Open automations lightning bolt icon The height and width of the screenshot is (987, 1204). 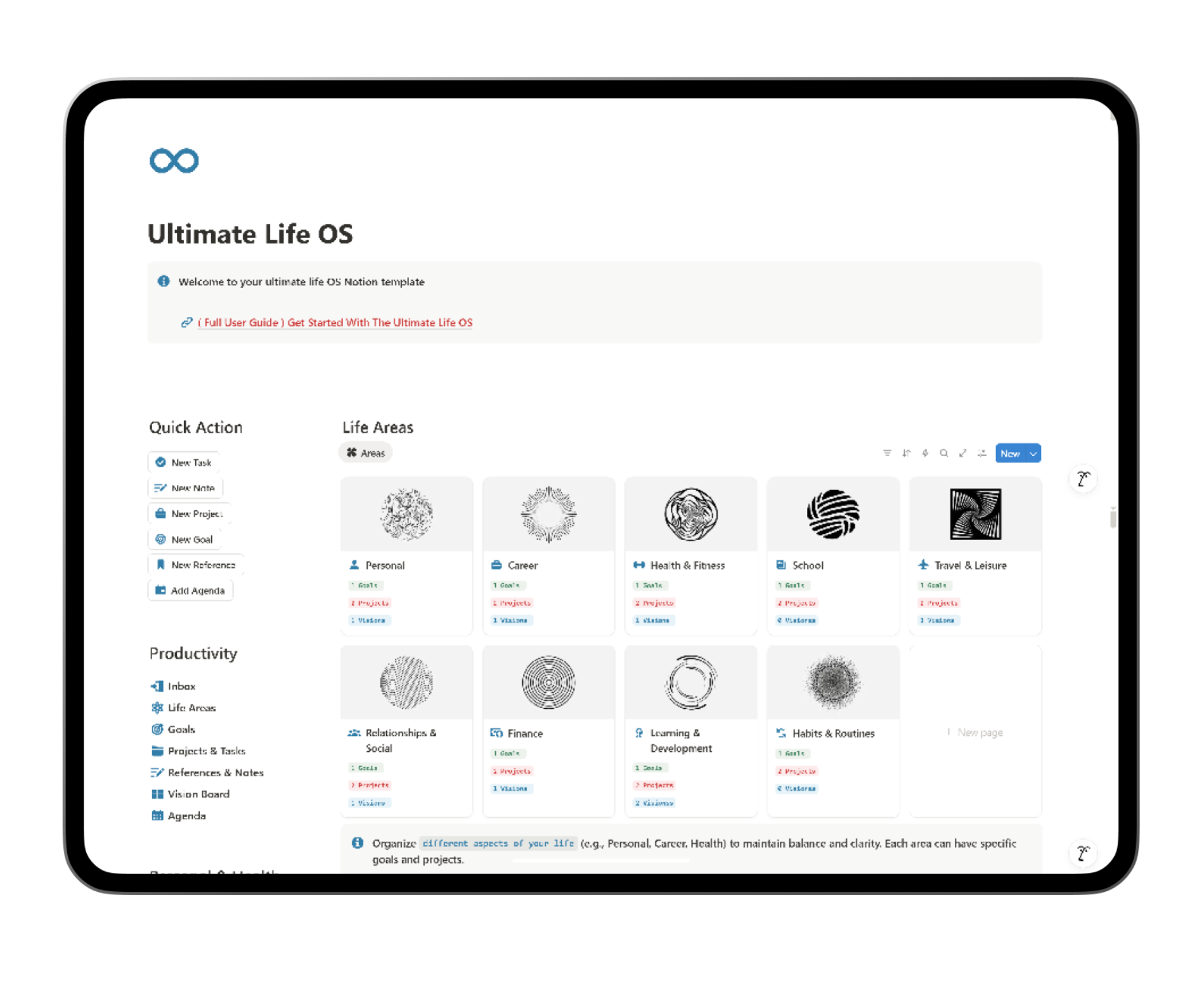925,453
